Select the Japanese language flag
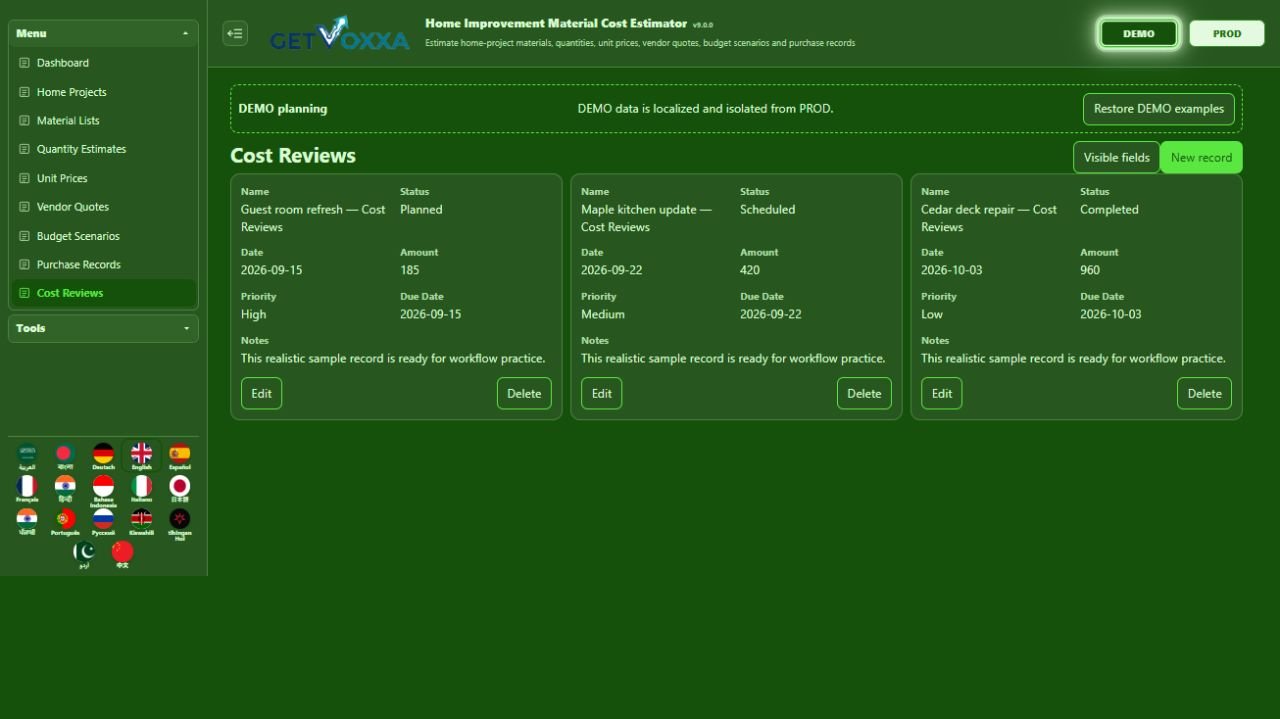The image size is (1280, 719). coord(180,488)
